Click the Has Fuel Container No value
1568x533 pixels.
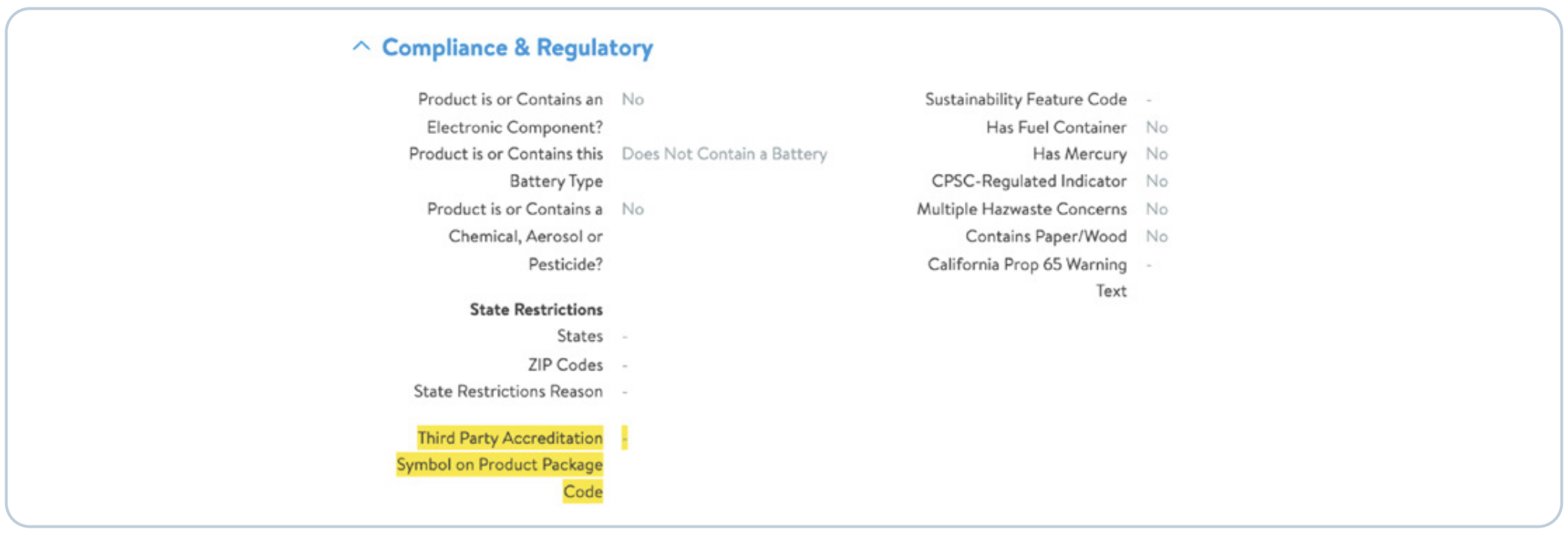(x=1157, y=128)
